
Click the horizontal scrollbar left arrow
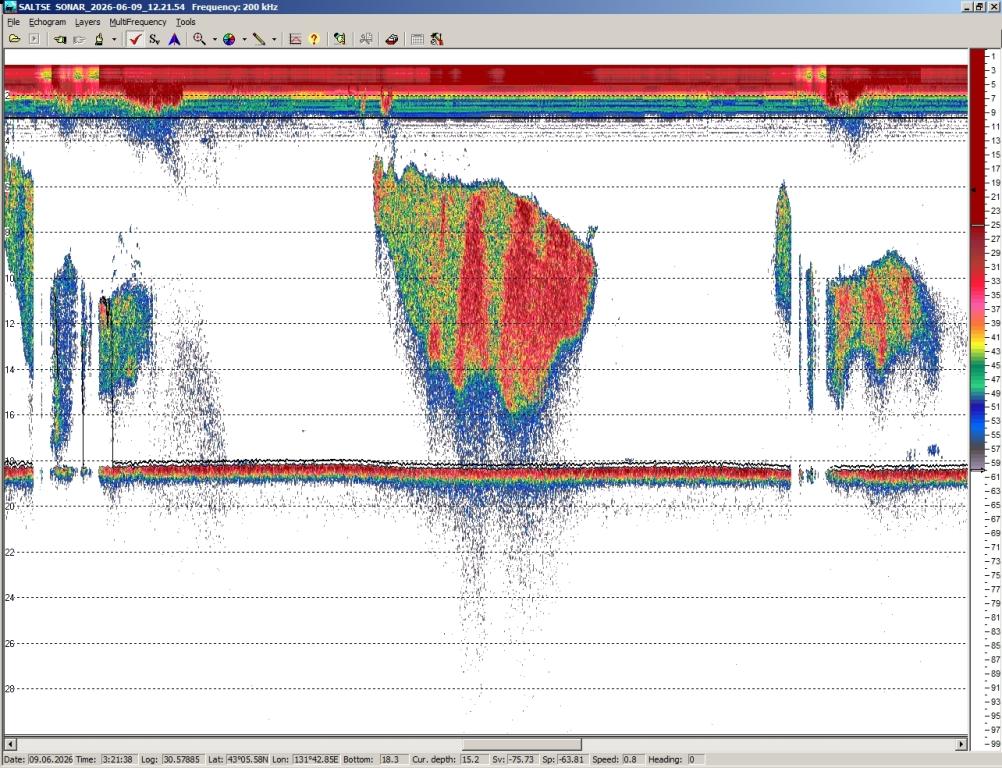coord(10,744)
